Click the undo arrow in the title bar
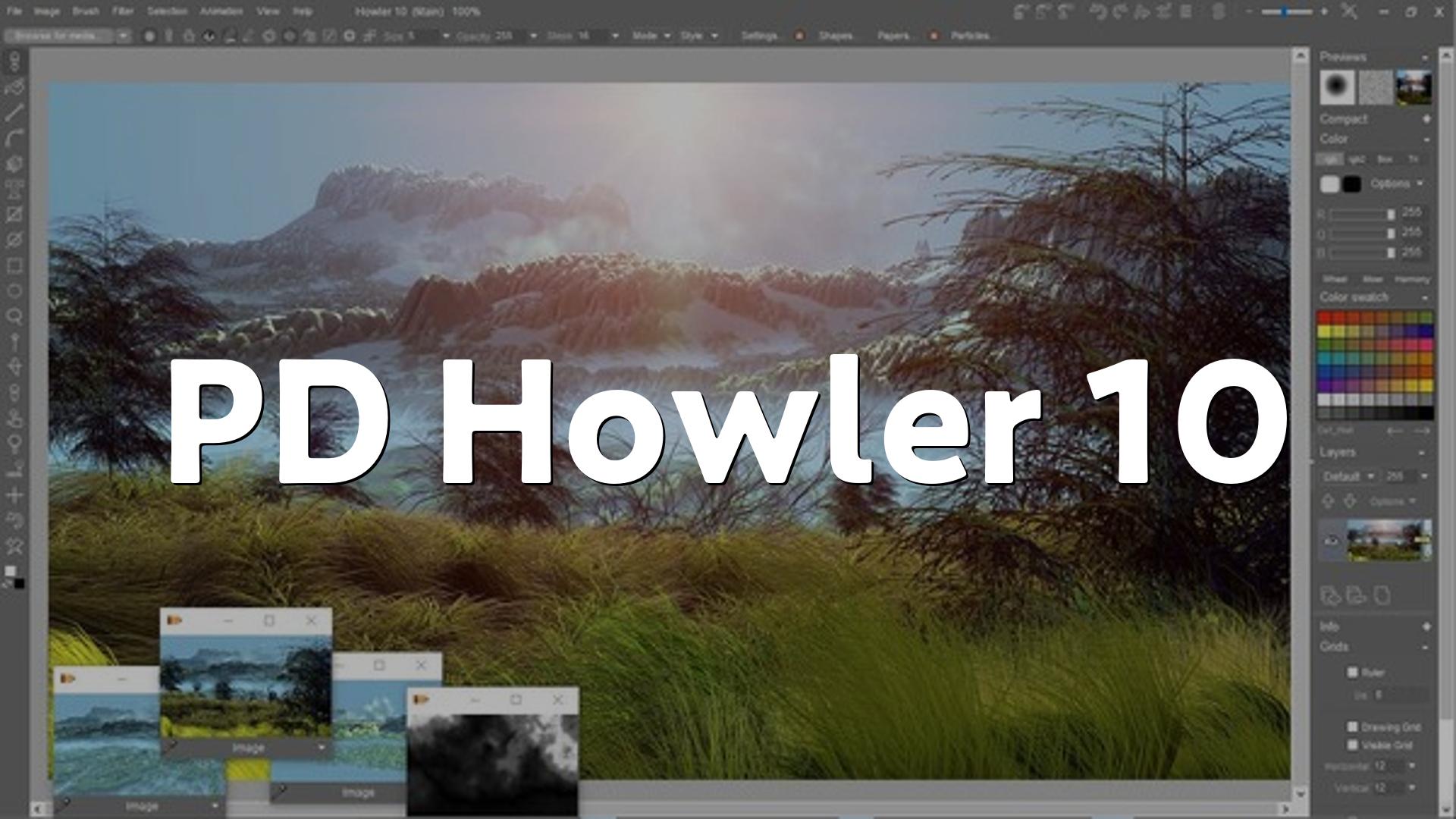1456x819 pixels. click(x=1097, y=11)
